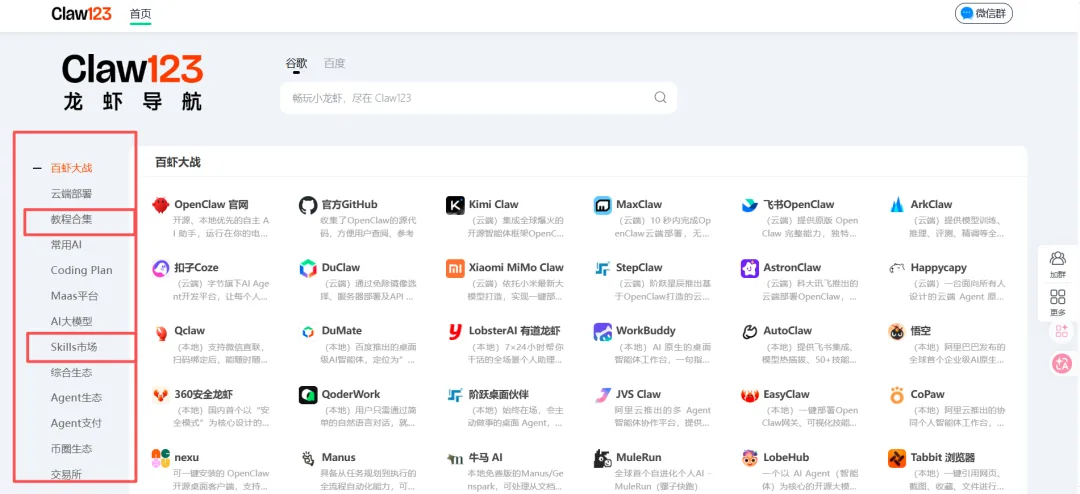Open the DuClaw hexagon cube icon
The height and width of the screenshot is (494, 1080).
308,268
